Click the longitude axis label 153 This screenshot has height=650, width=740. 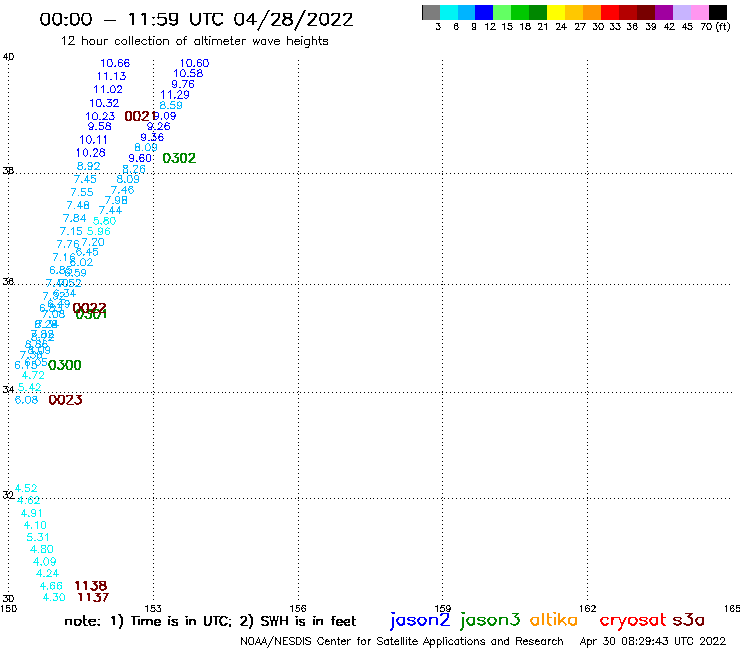153,608
